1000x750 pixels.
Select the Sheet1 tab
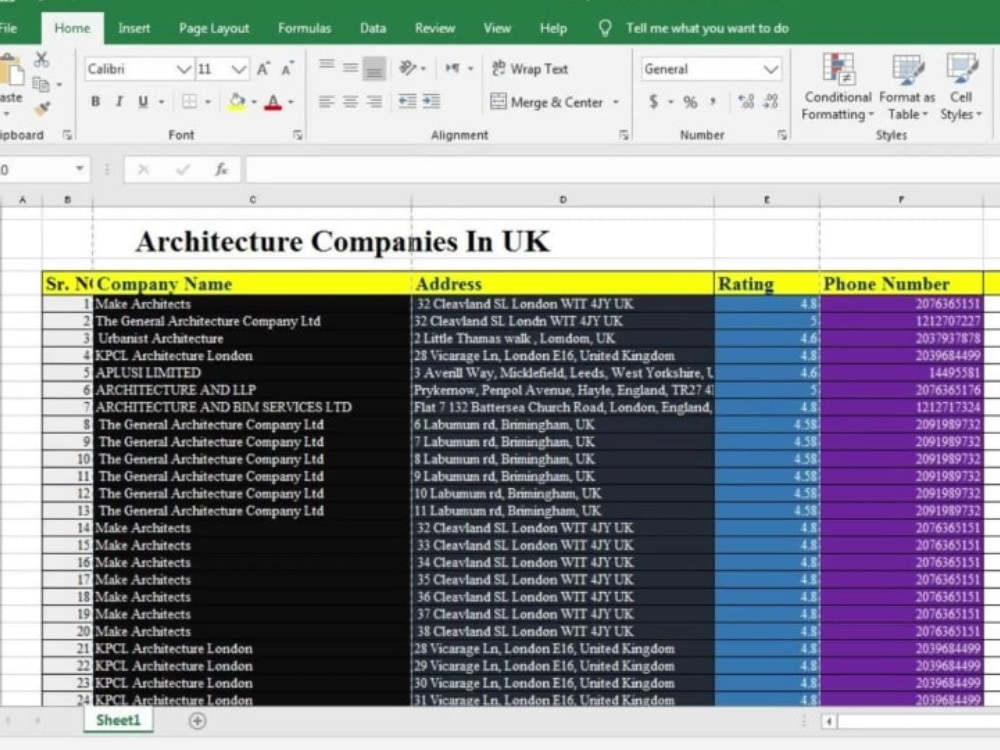(118, 720)
